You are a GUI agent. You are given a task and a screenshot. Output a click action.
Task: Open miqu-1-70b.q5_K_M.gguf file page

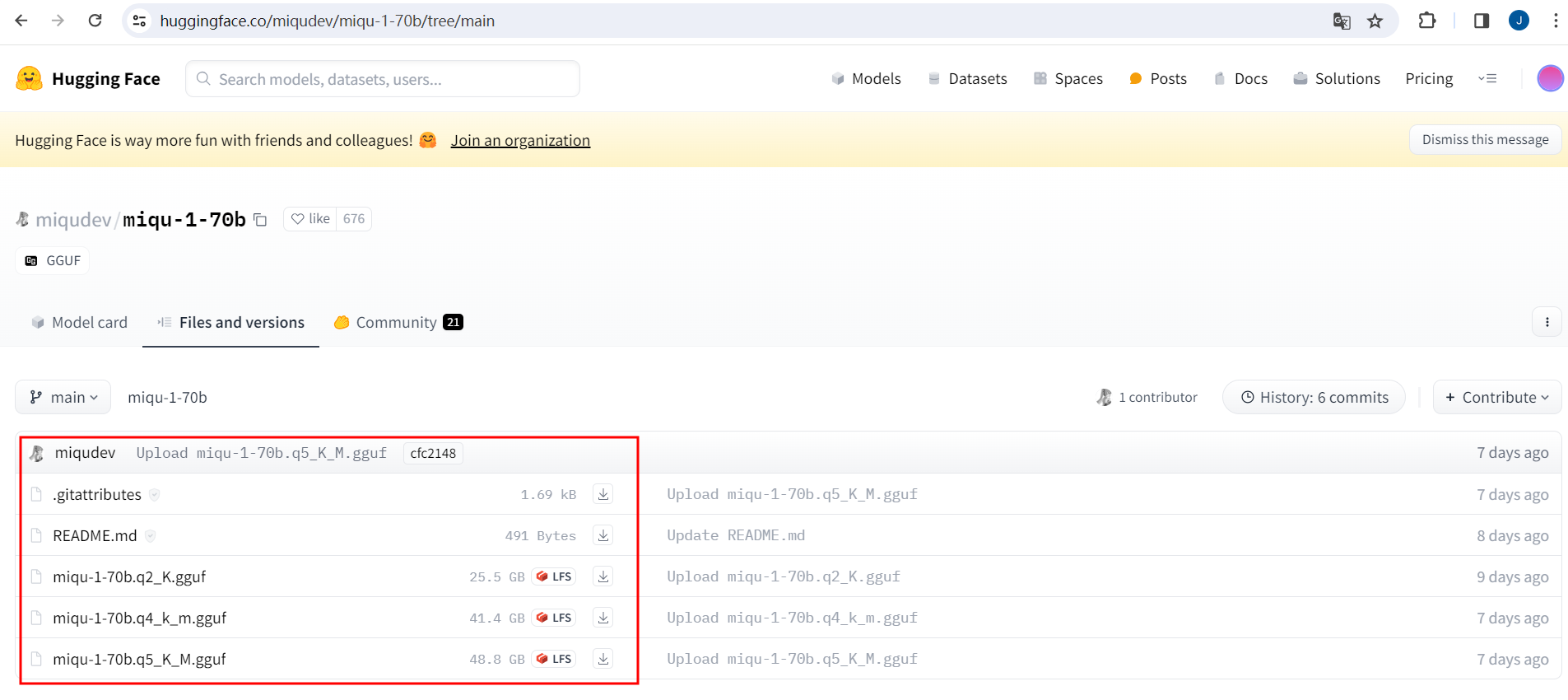(x=139, y=659)
